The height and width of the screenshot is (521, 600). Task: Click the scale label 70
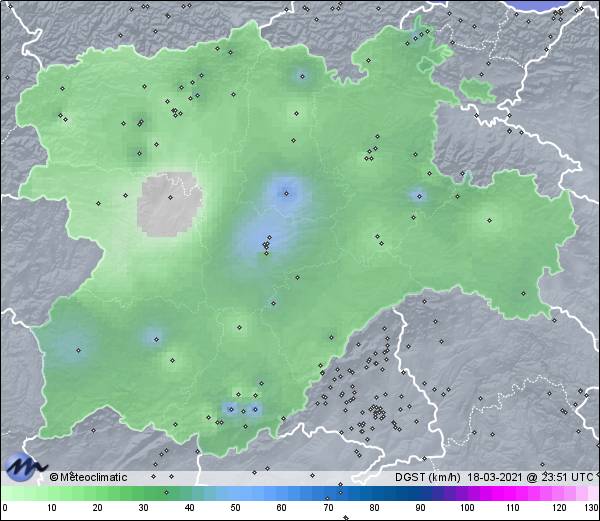pos(328,508)
